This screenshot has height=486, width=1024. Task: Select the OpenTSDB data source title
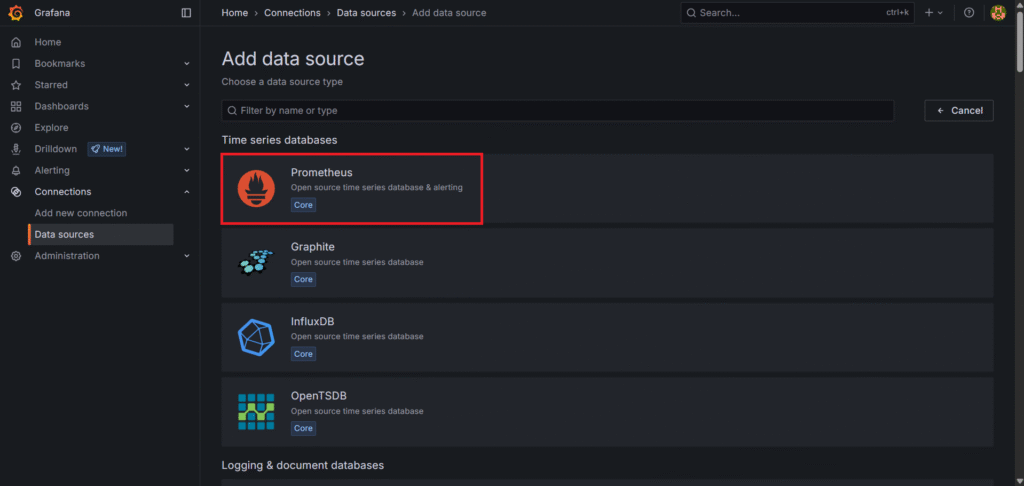319,396
